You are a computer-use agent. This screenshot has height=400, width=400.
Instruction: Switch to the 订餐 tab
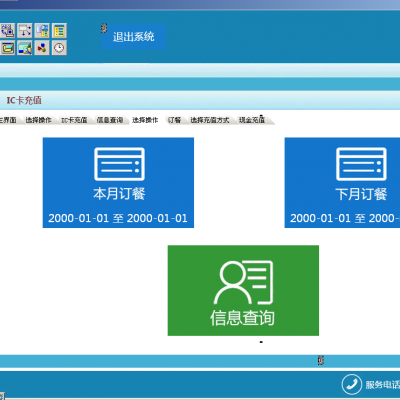pos(174,120)
